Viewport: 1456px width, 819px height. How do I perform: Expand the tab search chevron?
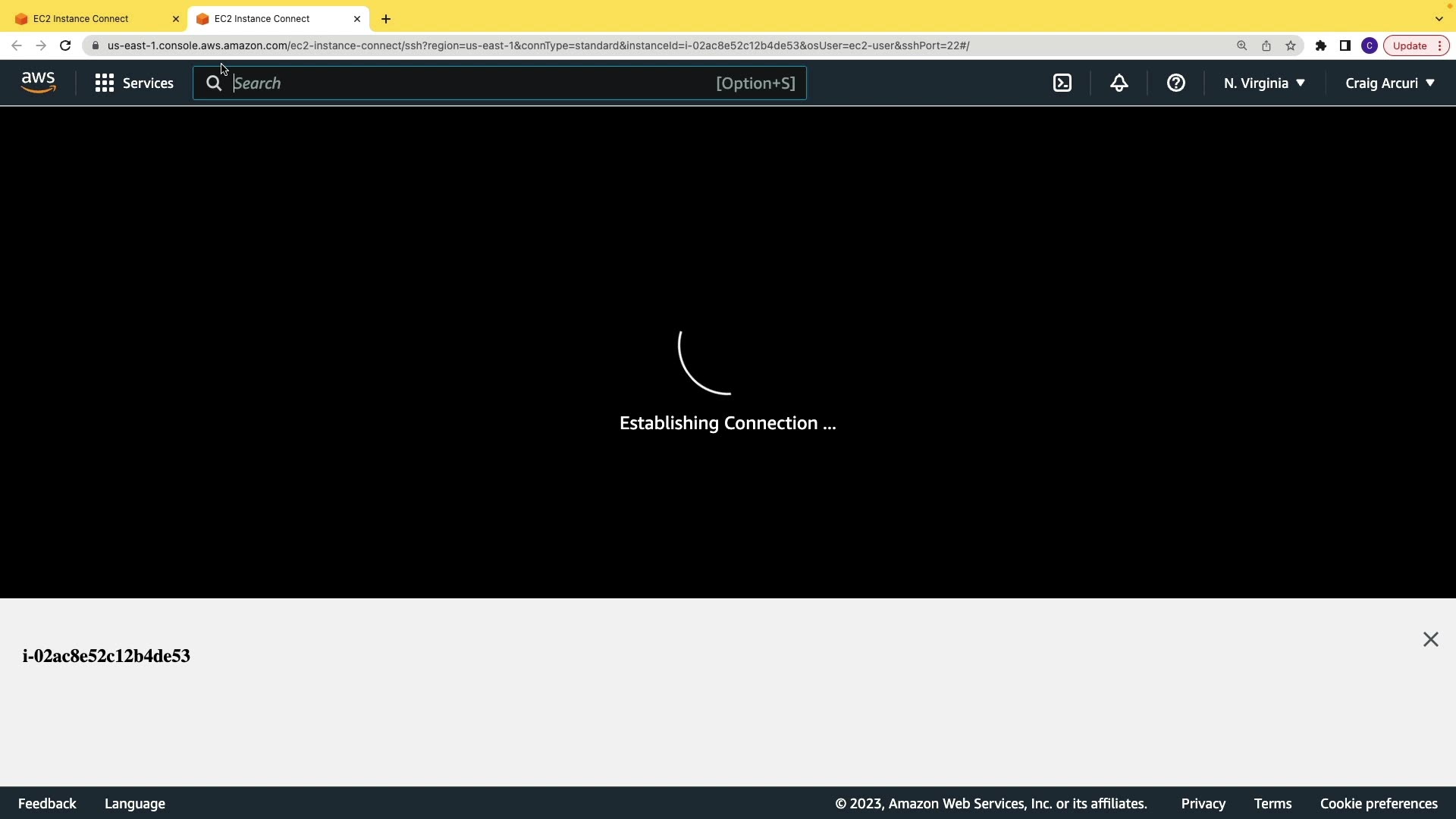coord(1439,19)
